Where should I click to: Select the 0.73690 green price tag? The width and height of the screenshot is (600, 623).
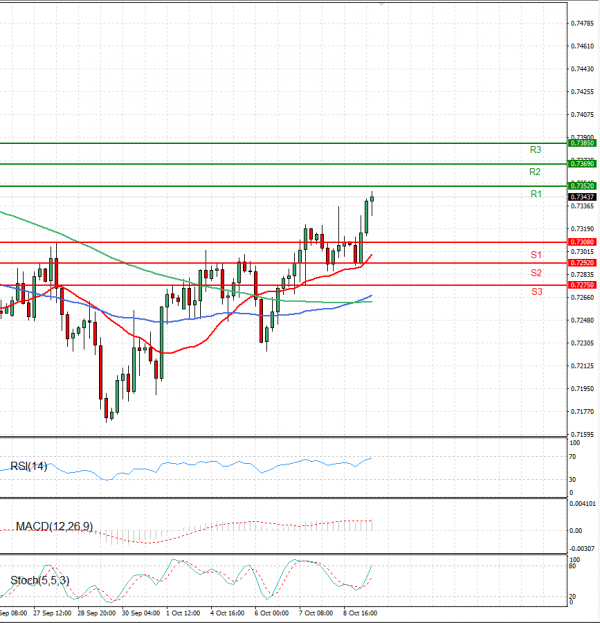[582, 164]
